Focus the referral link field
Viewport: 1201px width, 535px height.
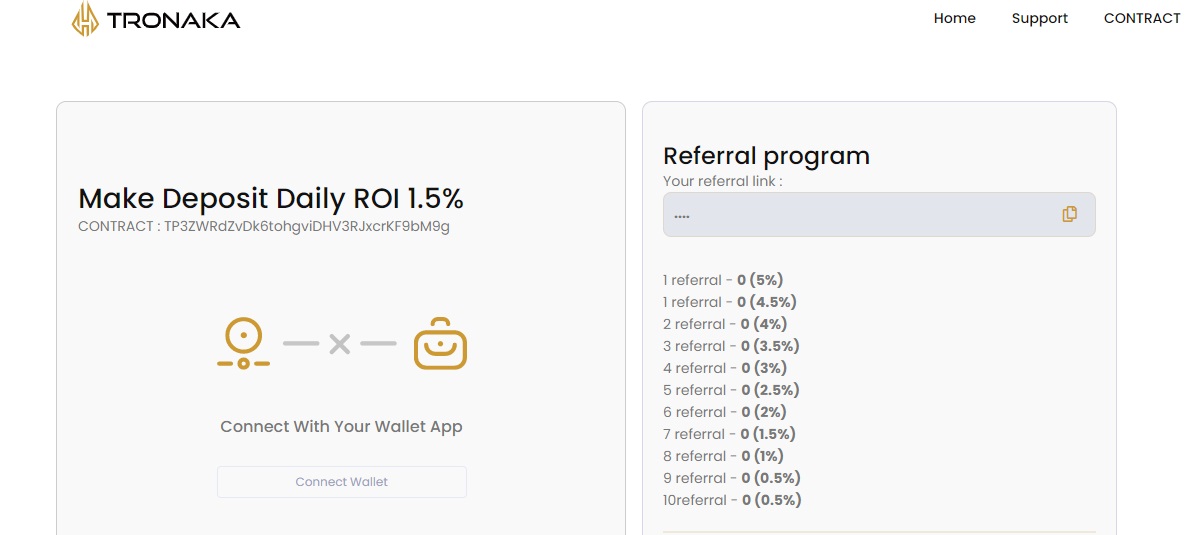click(x=879, y=214)
